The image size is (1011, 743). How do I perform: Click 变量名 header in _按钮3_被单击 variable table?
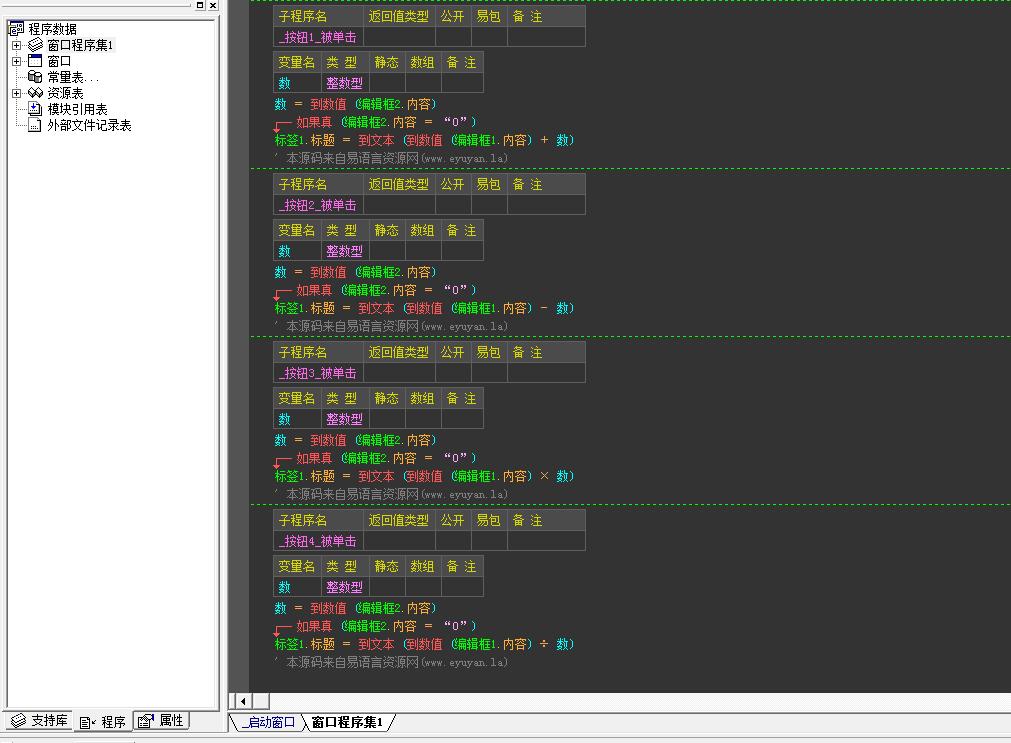[297, 399]
